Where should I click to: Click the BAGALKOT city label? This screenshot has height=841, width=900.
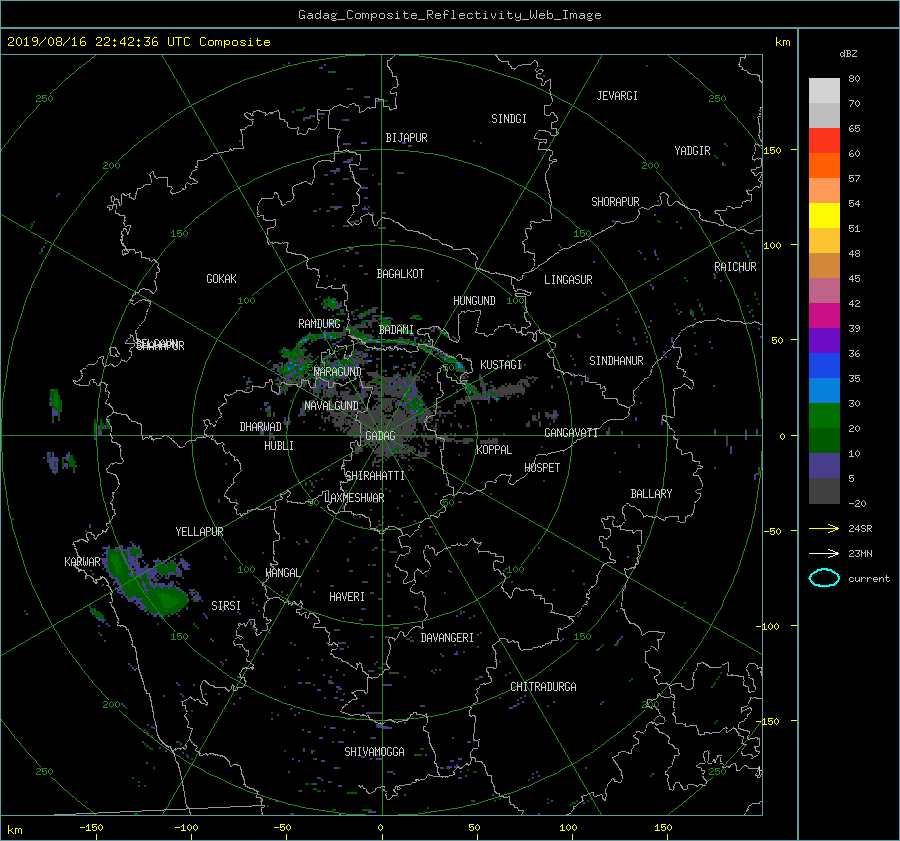[x=400, y=274]
